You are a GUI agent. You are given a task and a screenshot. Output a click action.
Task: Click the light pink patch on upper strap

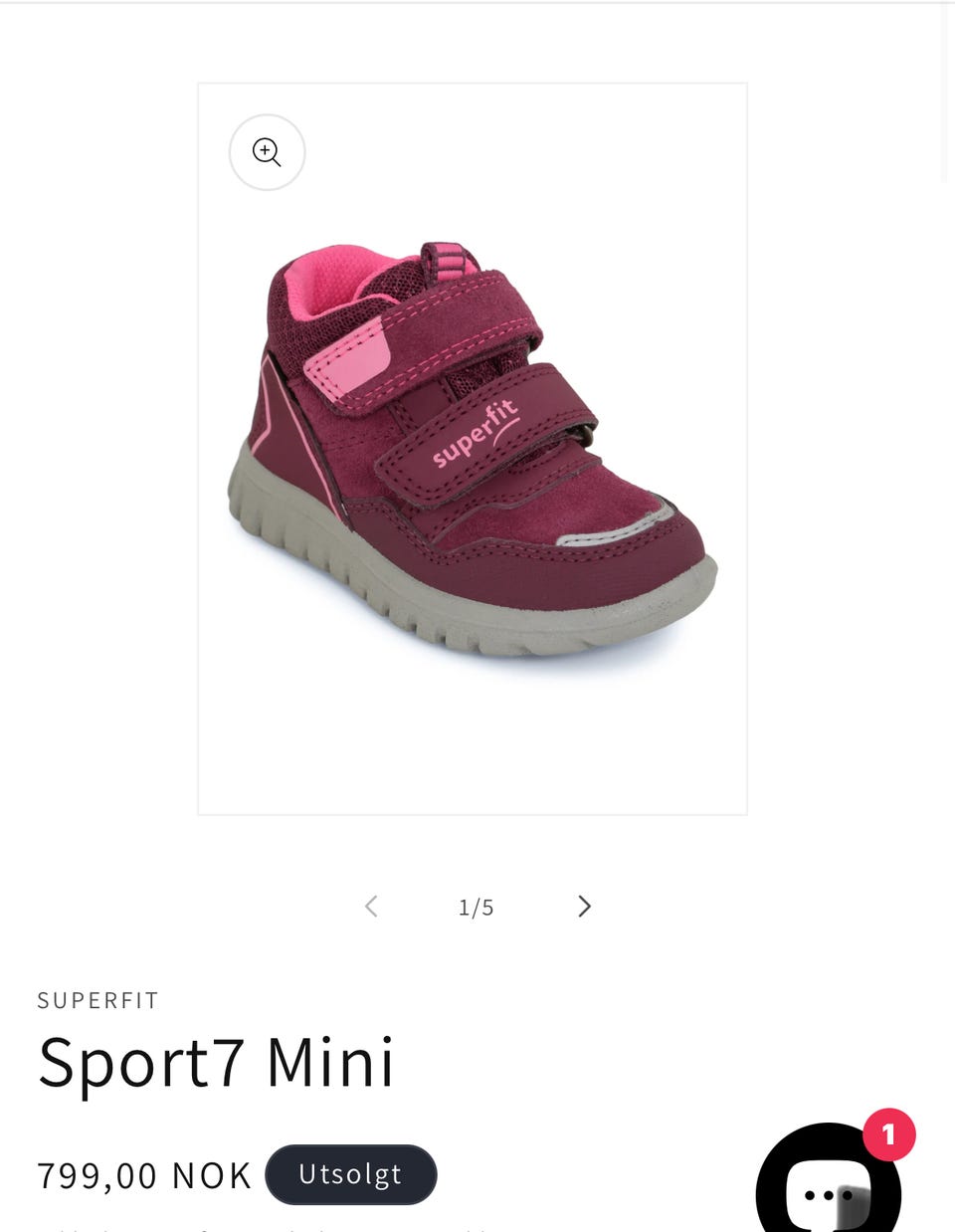click(346, 359)
